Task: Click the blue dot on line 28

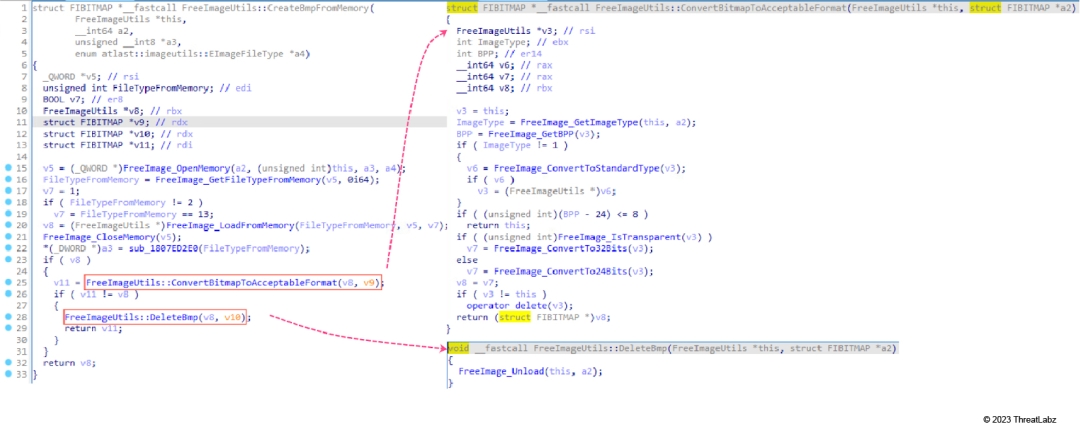Action: tap(8, 318)
